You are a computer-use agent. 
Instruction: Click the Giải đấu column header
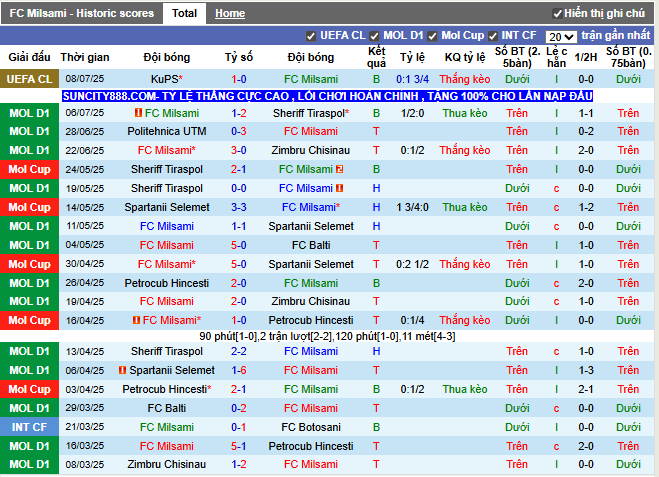(x=29, y=57)
